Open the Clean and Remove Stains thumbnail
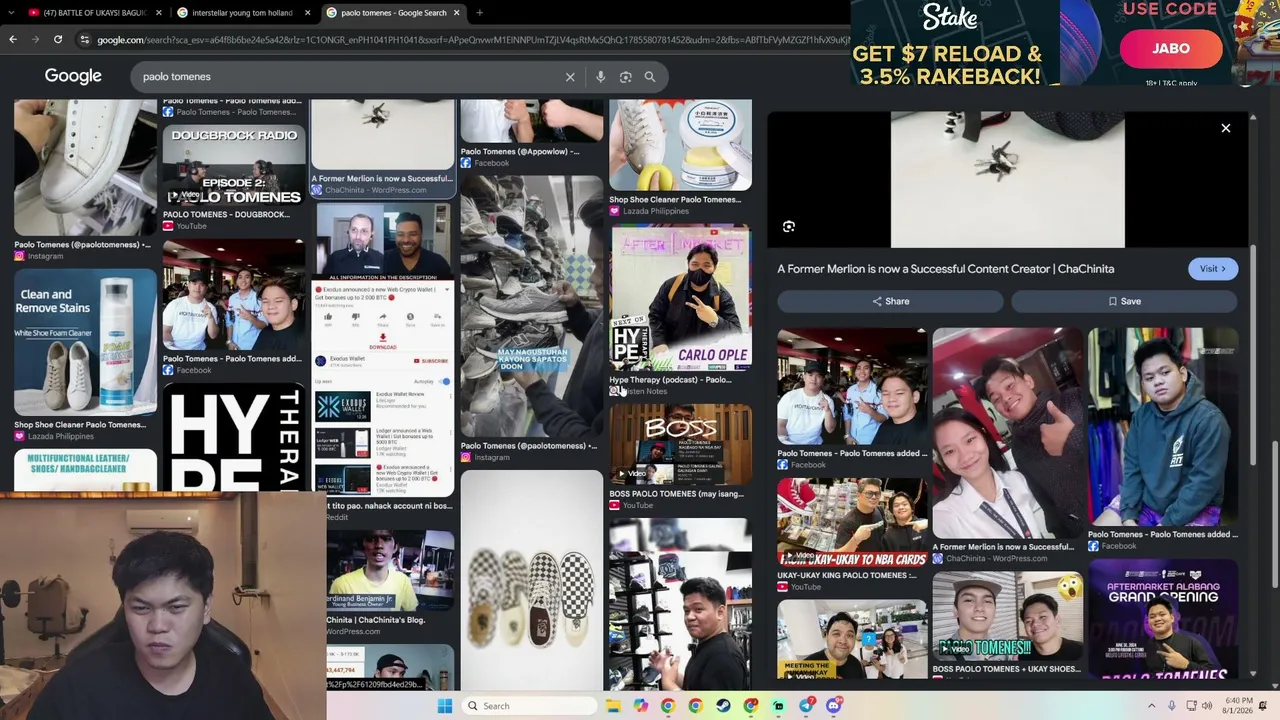This screenshot has height=720, width=1280. pos(86,343)
